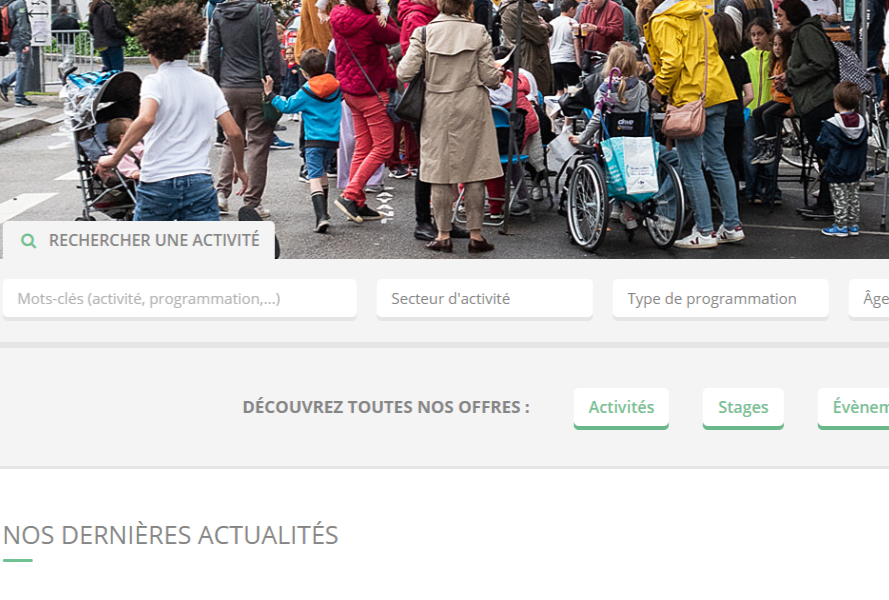Open the RECHERCHER UNE ACTIVITÉ tab

(x=139, y=240)
